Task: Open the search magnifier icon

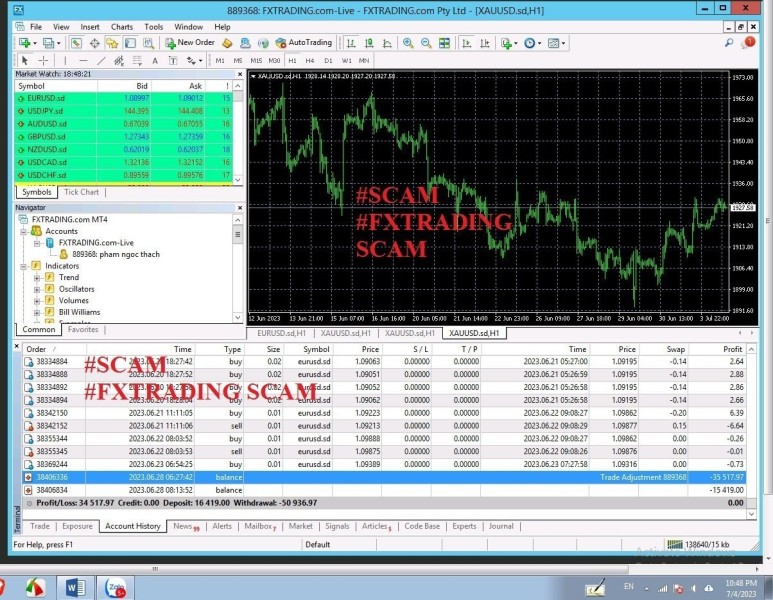Action: (729, 43)
